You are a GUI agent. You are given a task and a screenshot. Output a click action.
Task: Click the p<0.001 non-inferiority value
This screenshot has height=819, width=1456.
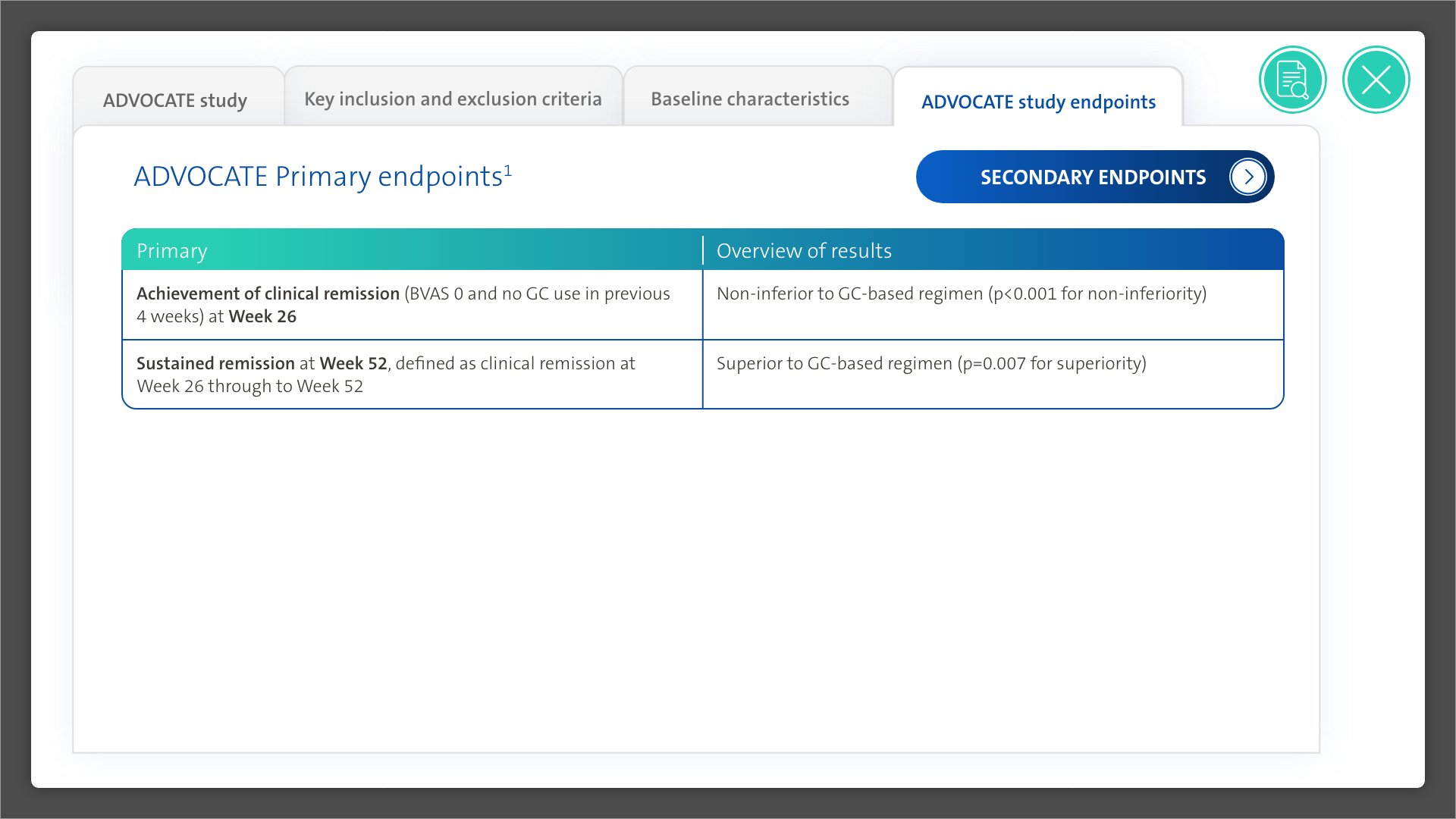(1025, 293)
